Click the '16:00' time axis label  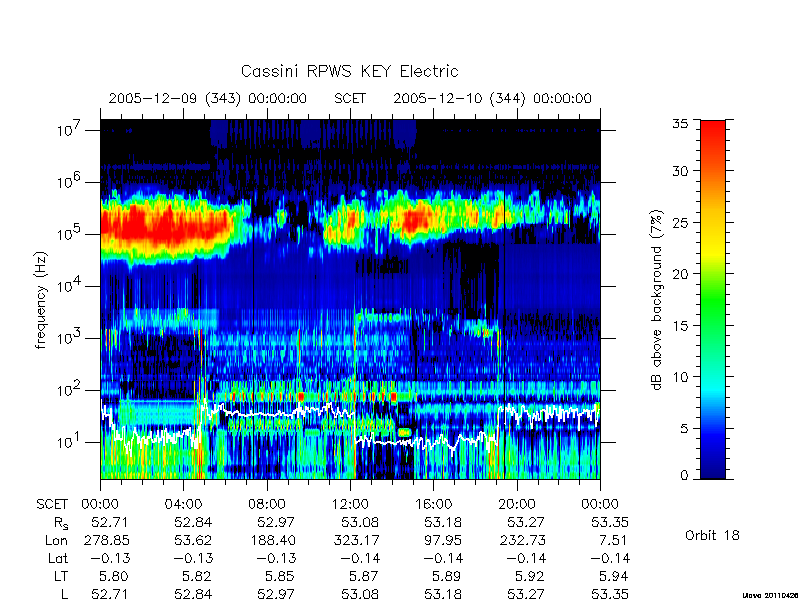coord(433,504)
